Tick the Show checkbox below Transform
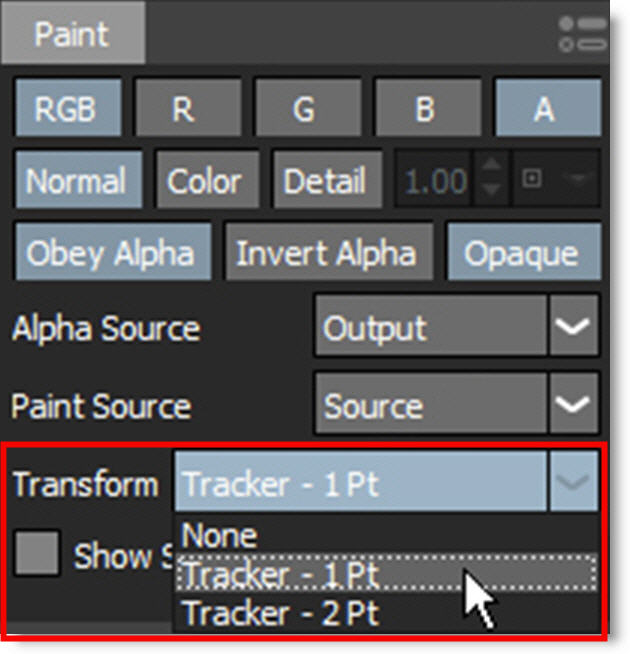 (x=36, y=553)
